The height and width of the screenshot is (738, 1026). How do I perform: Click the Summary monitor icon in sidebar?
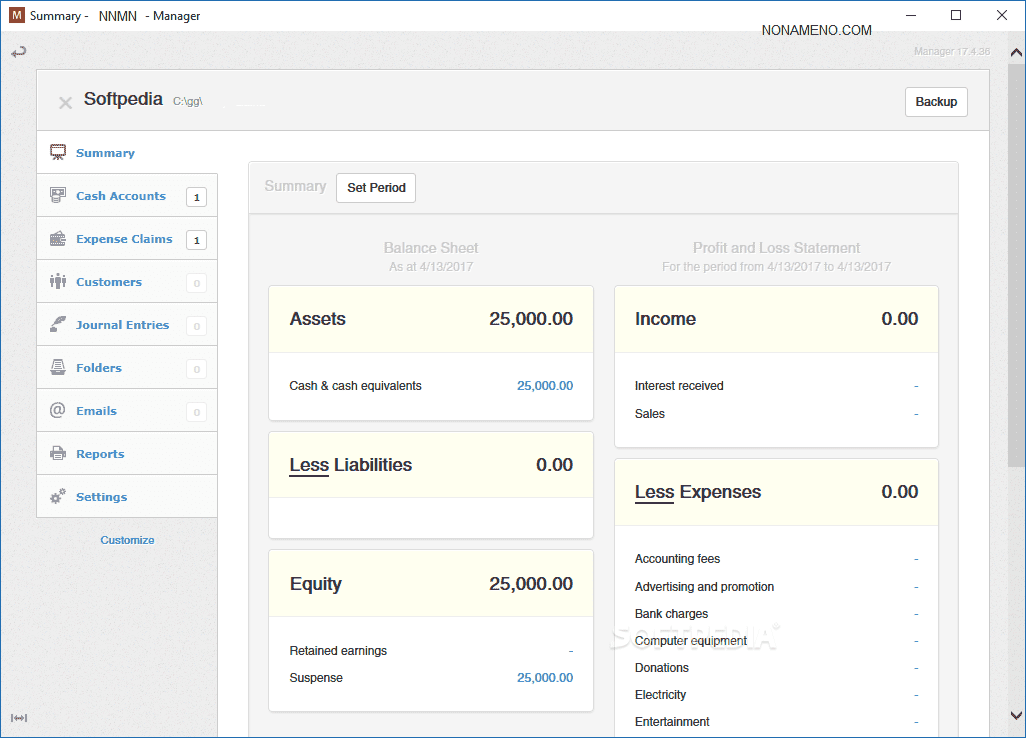click(x=58, y=153)
